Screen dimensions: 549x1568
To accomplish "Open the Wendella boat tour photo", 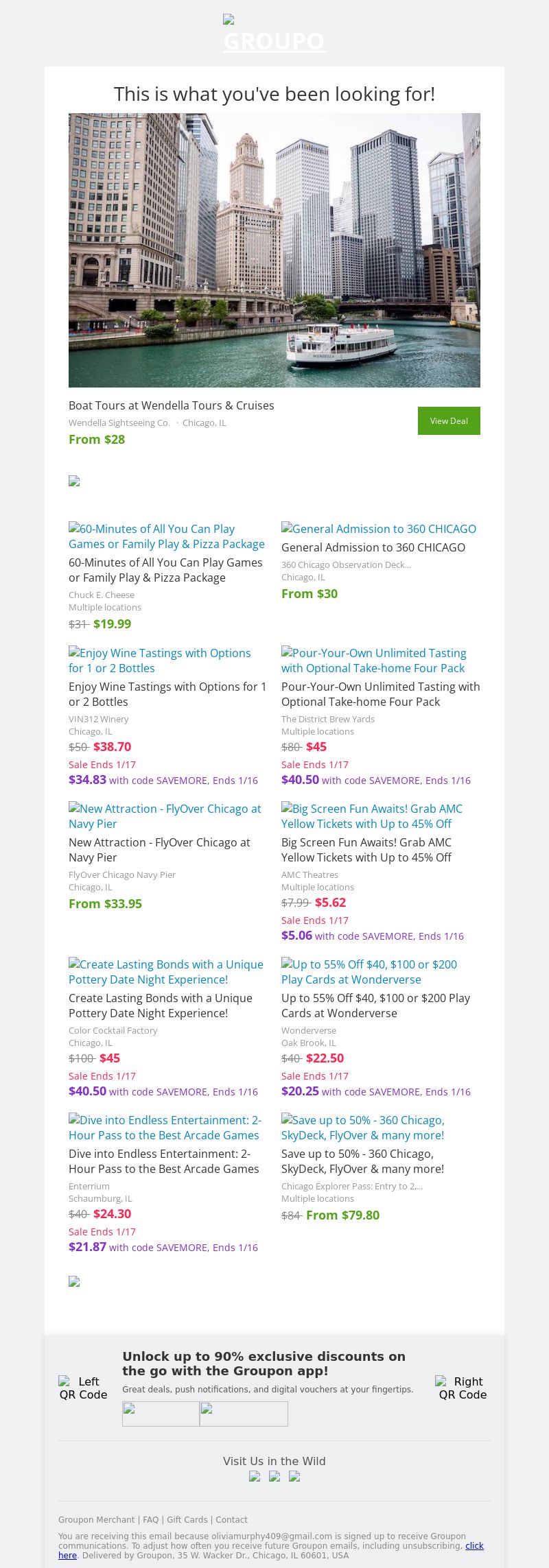I will [274, 250].
